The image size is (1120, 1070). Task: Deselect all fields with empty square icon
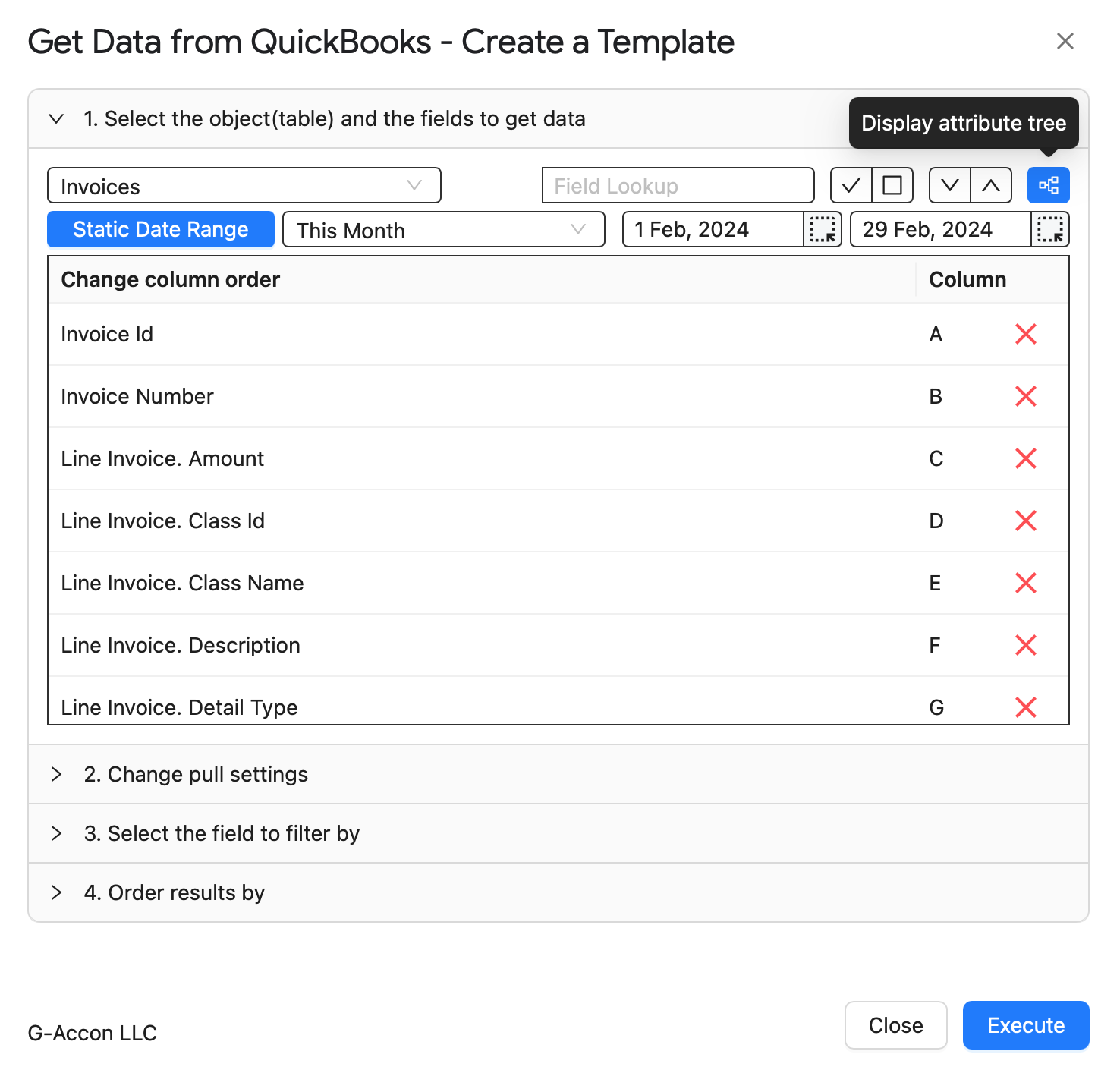pyautogui.click(x=892, y=185)
